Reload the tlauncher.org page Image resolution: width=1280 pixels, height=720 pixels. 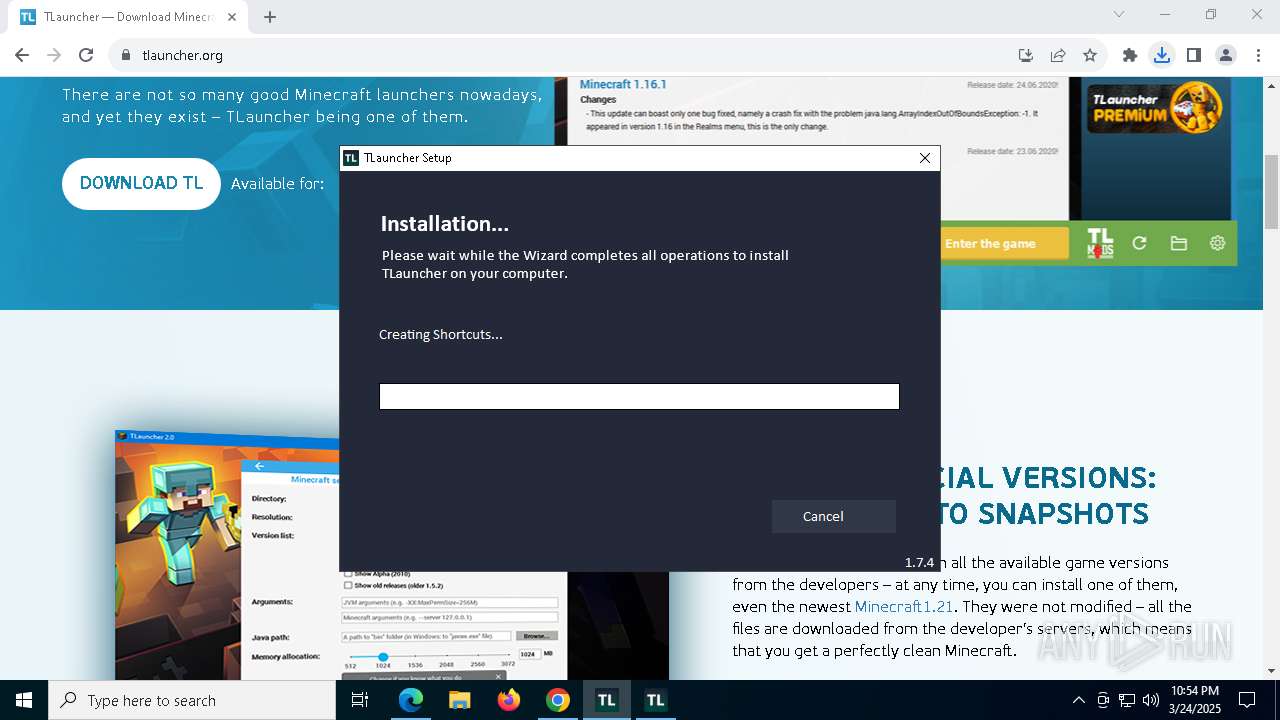pos(86,55)
